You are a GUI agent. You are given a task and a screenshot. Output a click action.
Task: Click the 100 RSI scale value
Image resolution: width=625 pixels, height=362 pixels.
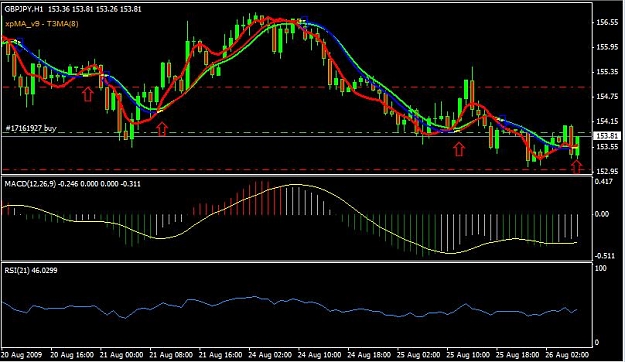point(601,268)
